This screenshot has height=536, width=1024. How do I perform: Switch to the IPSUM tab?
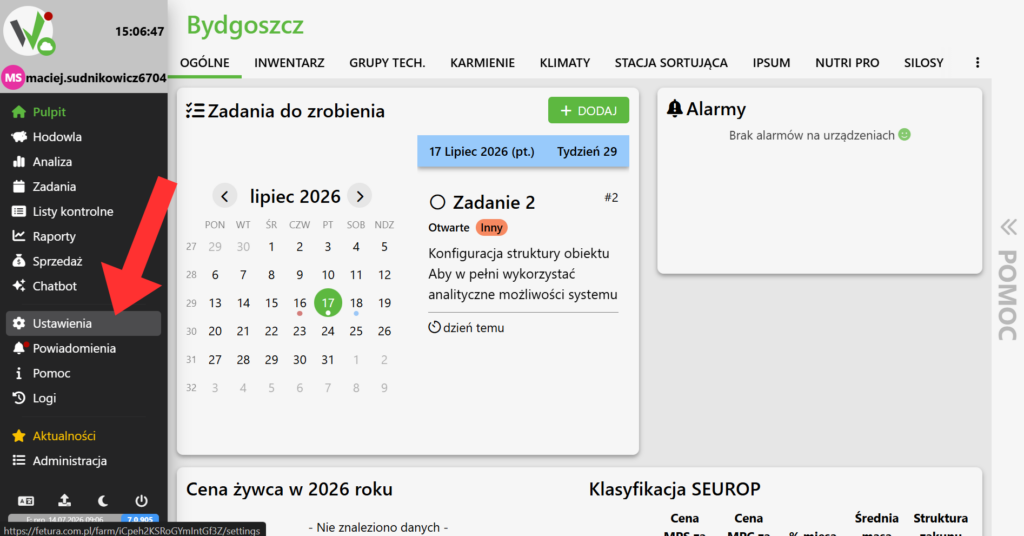771,63
